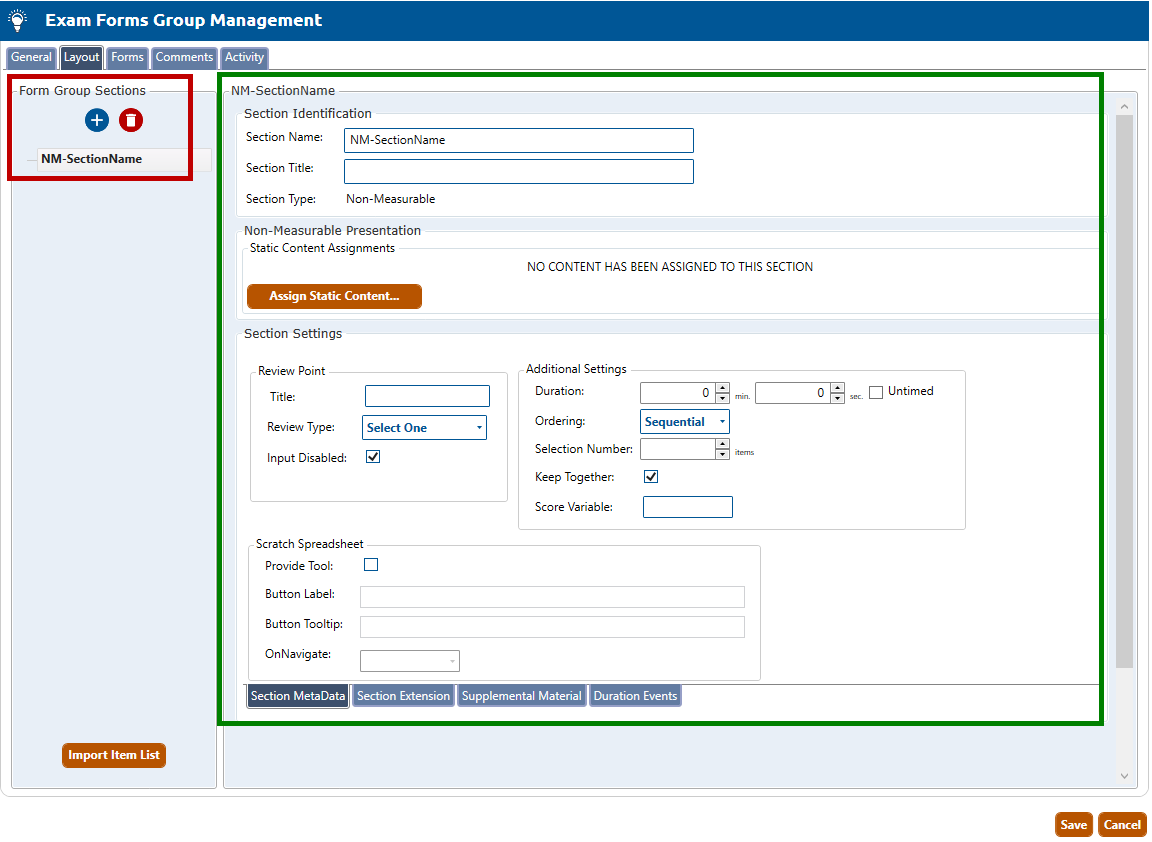Image resolution: width=1152 pixels, height=842 pixels.
Task: Toggle the Input Disabled checkbox
Action: pos(373,457)
